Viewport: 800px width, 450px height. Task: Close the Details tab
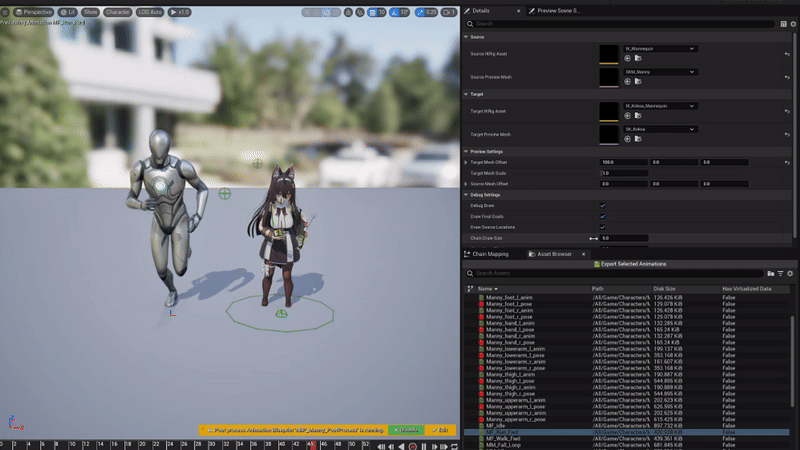click(519, 11)
